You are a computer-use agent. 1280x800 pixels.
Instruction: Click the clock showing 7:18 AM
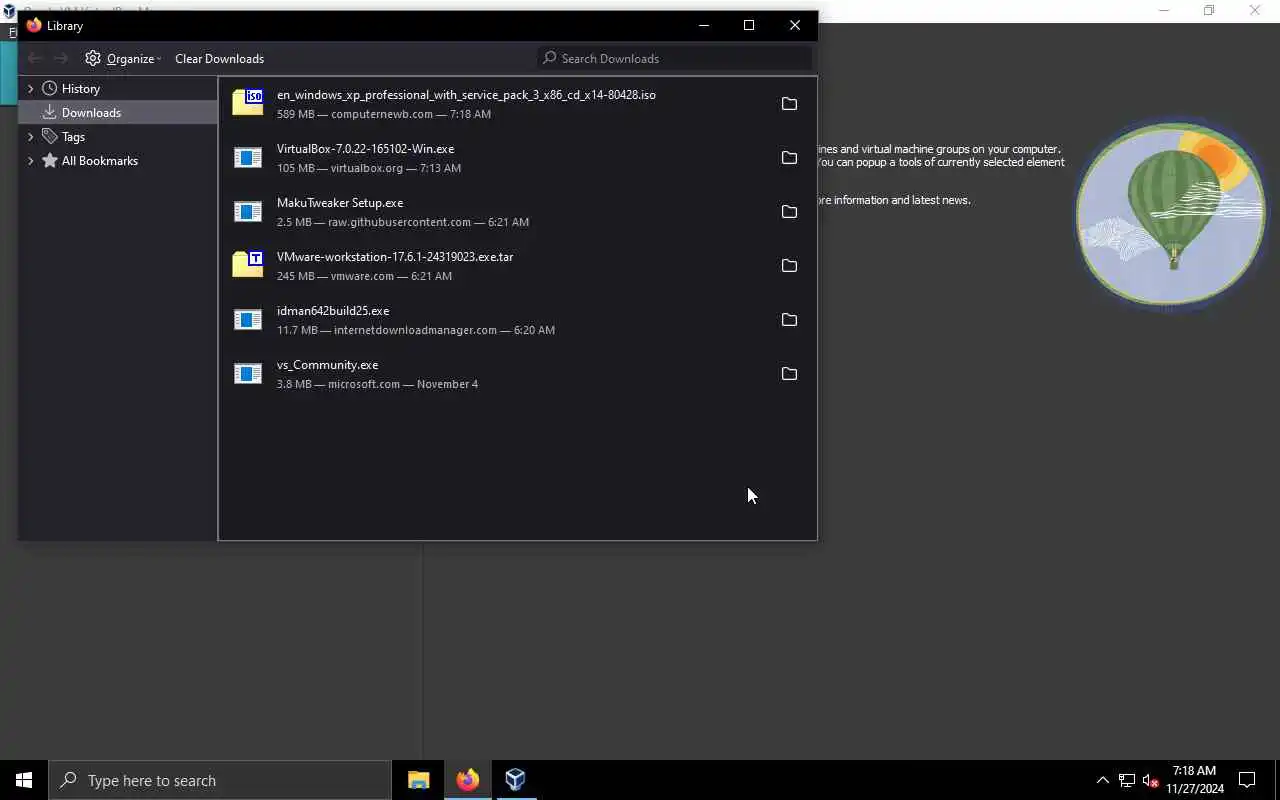tap(1194, 780)
